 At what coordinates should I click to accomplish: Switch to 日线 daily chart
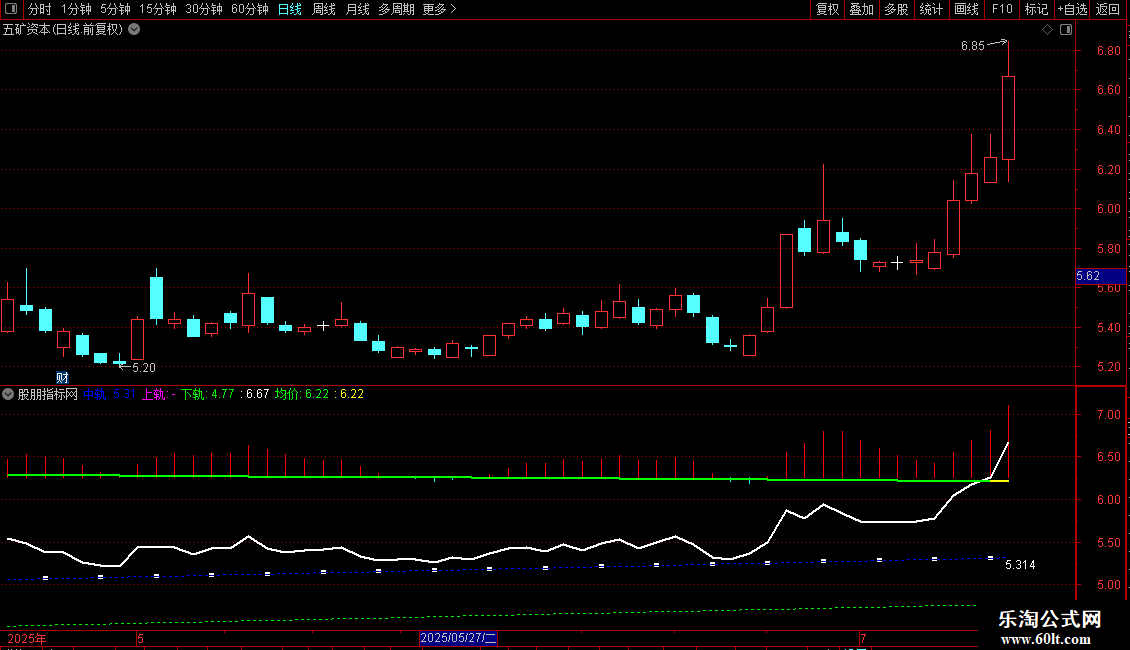290,9
